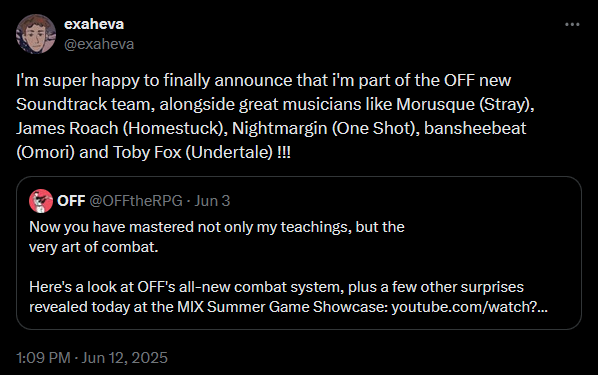The width and height of the screenshot is (598, 375).
Task: Open exaheva's profile avatar picture
Action: coord(36,34)
